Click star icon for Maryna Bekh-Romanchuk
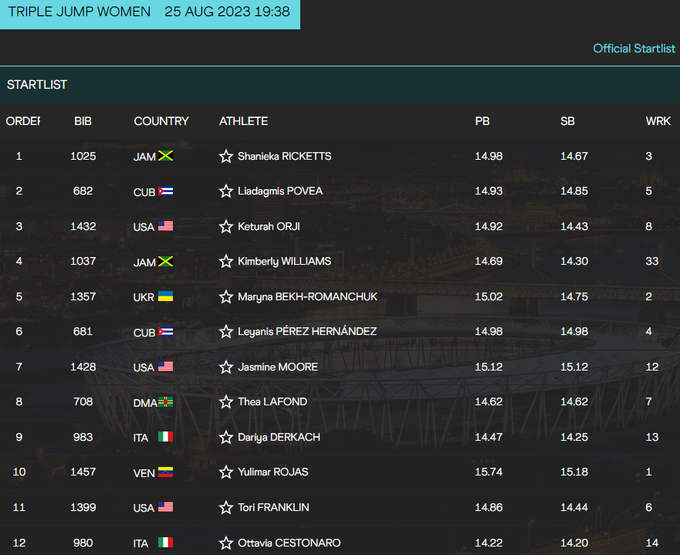Image resolution: width=680 pixels, height=555 pixels. click(x=226, y=297)
